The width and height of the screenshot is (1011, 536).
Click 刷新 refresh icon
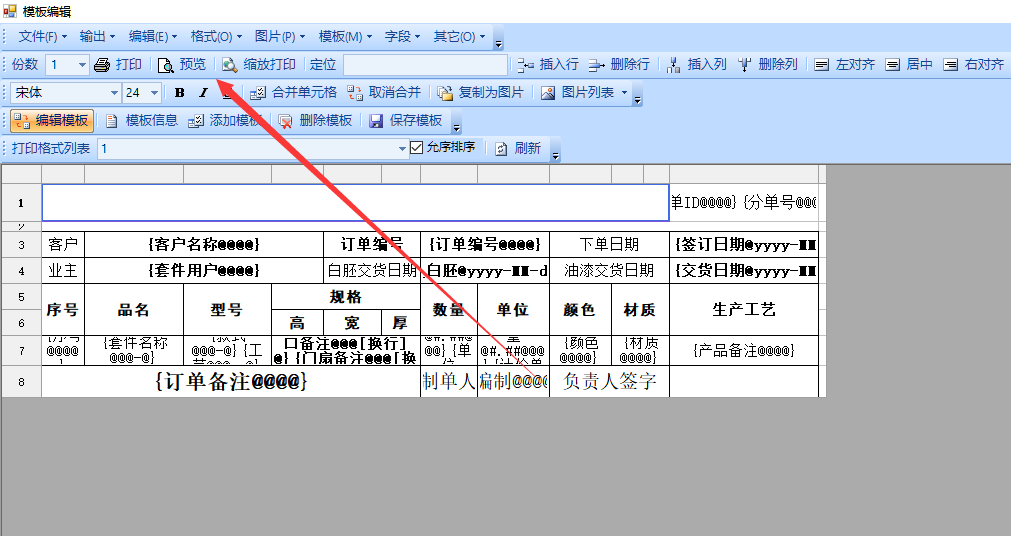coord(503,149)
